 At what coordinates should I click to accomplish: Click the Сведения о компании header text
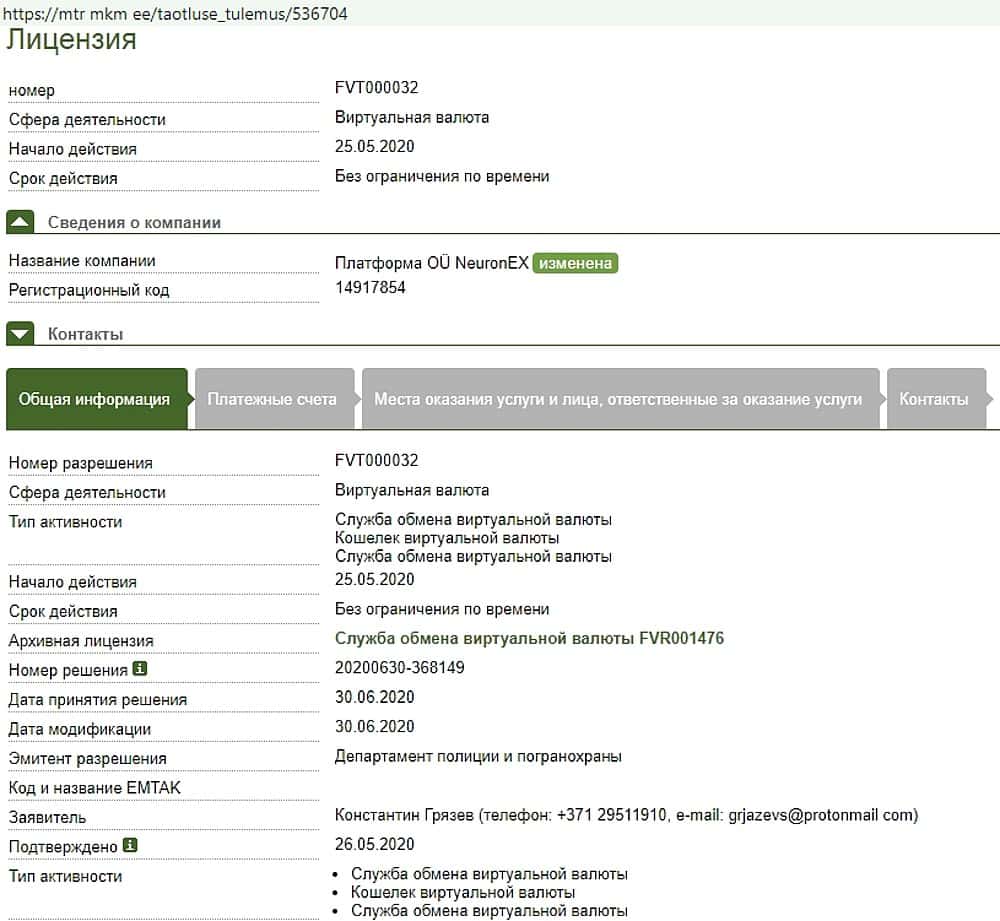tap(134, 223)
